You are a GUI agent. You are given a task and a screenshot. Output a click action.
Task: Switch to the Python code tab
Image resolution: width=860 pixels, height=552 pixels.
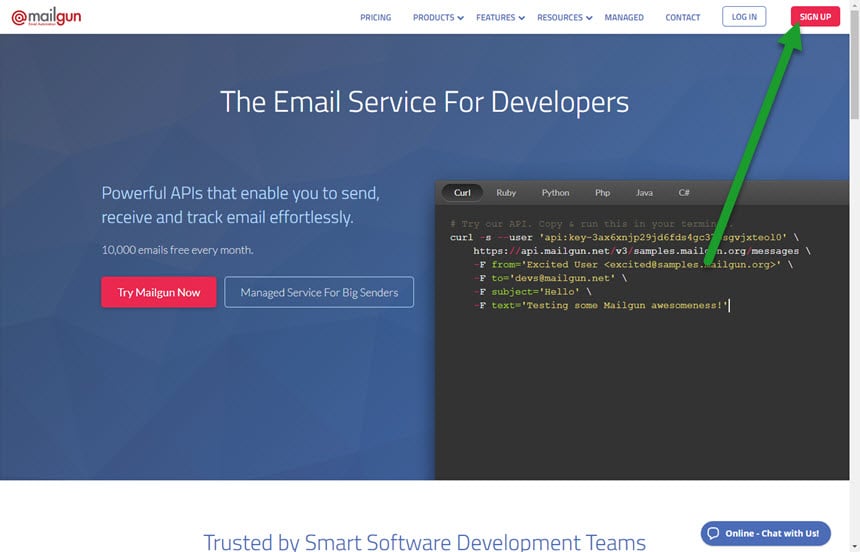pos(556,193)
